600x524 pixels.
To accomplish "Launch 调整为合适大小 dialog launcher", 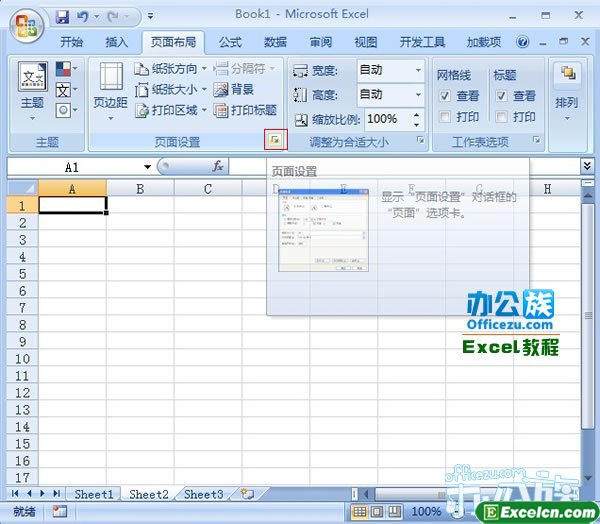I will (420, 140).
